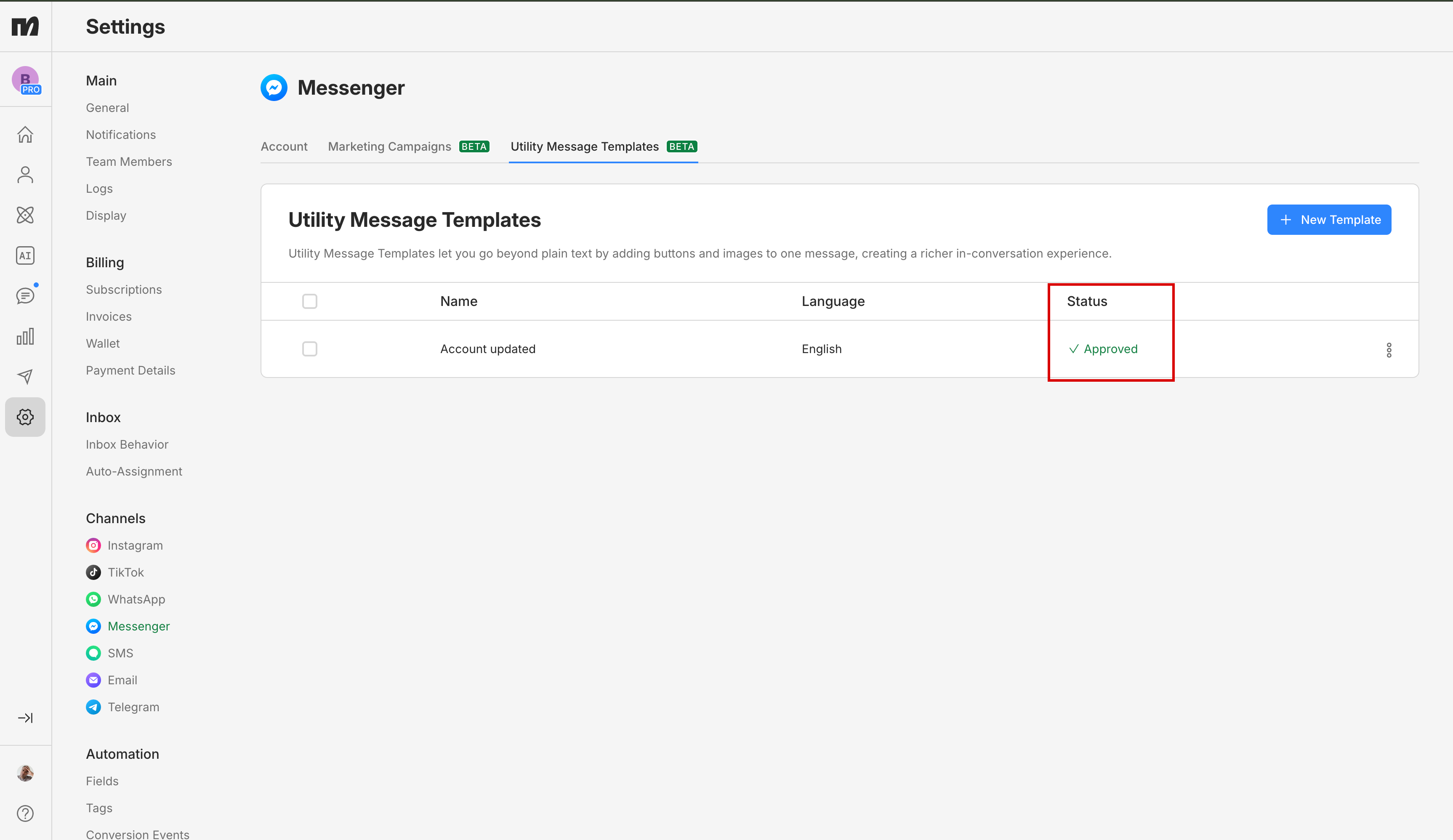
Task: Open the Automation atom icon
Action: (x=25, y=215)
